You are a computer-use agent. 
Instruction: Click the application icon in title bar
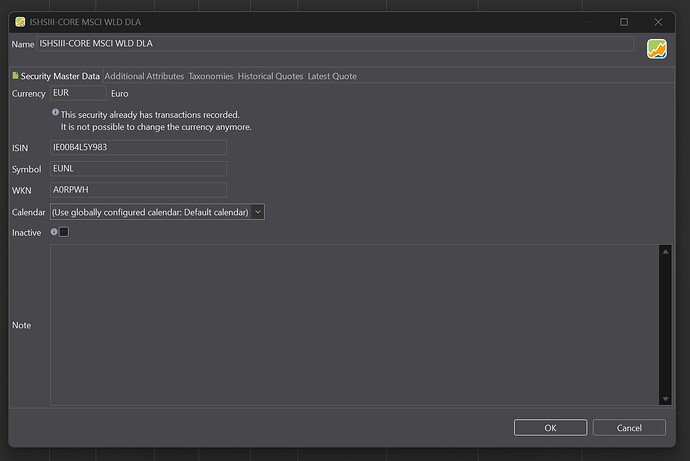[x=20, y=21]
